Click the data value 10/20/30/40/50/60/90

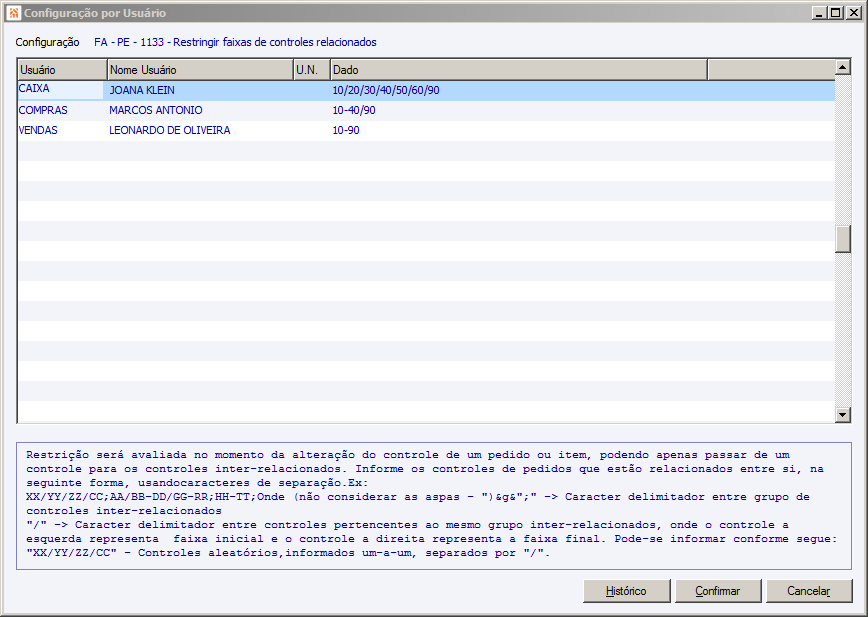click(386, 90)
